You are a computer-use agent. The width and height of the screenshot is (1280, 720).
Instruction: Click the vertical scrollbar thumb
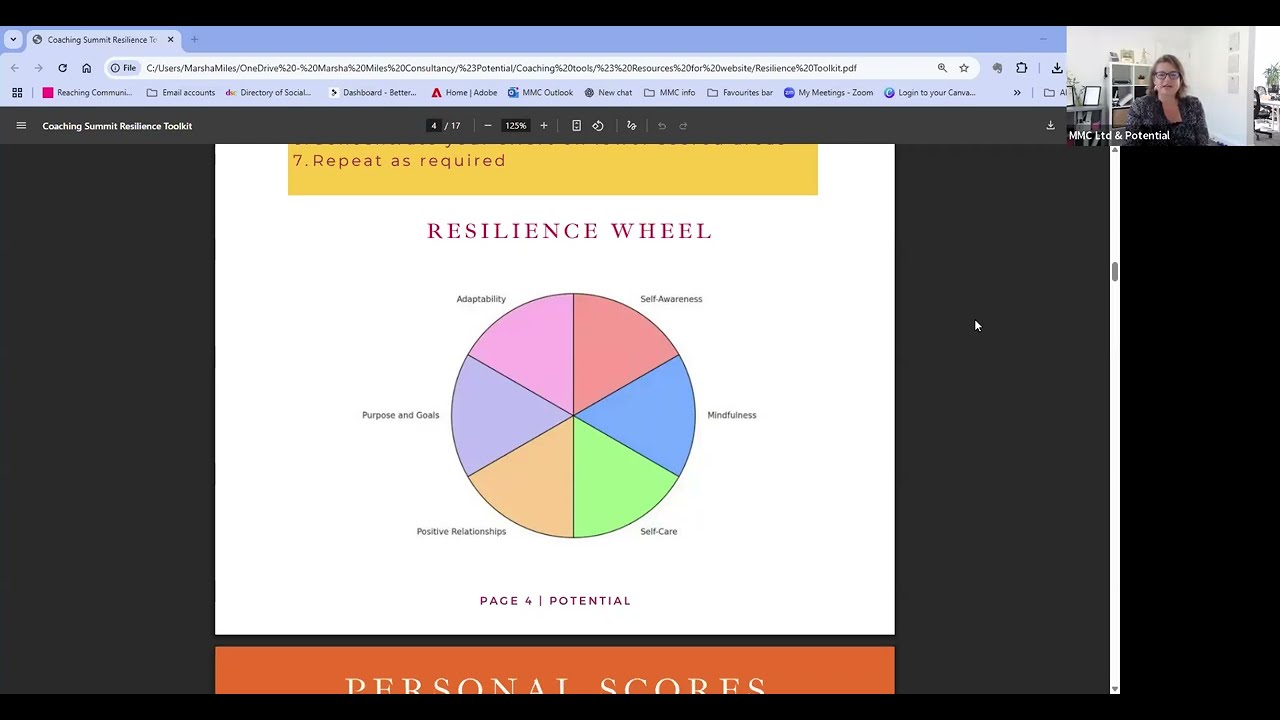coord(1114,272)
